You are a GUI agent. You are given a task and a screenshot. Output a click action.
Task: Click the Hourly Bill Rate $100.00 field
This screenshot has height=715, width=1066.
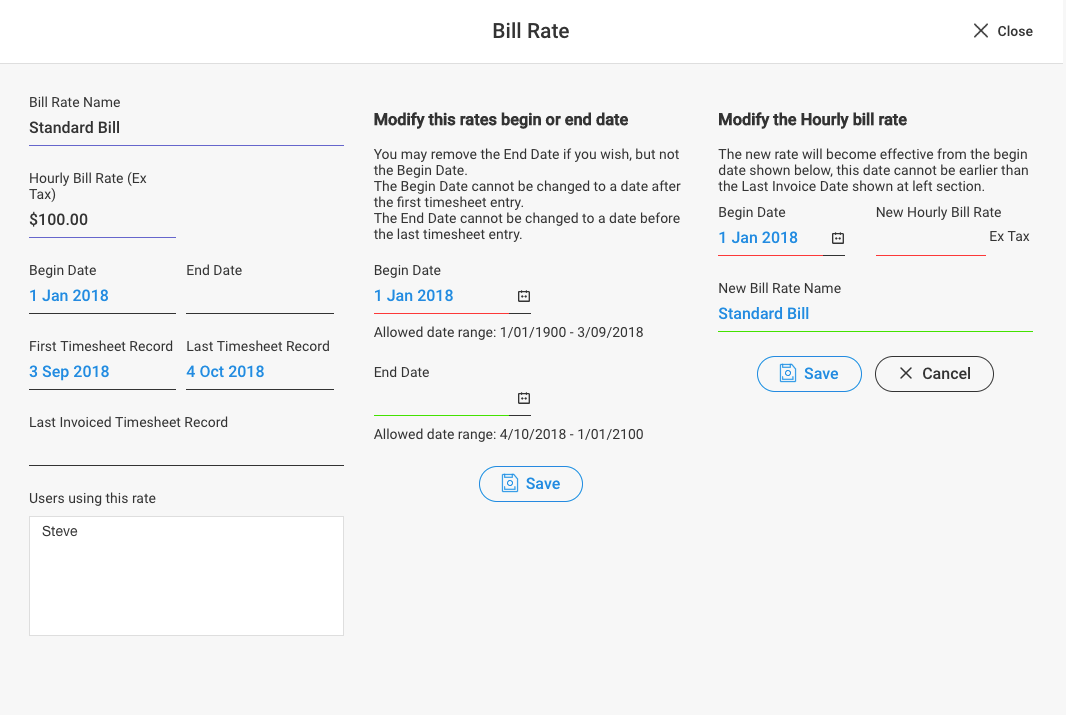(103, 220)
